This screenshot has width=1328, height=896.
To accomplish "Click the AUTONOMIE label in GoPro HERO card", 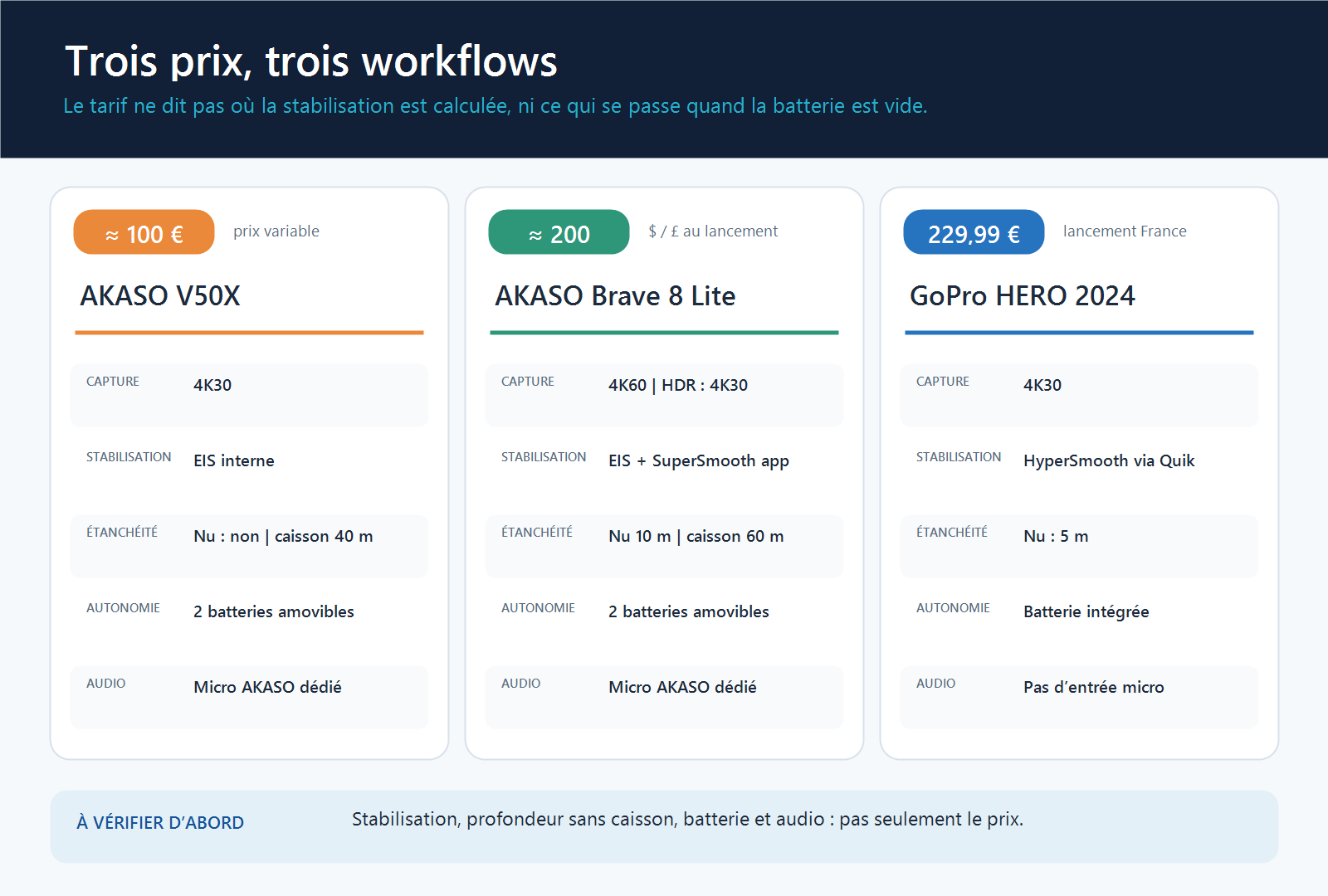I will coord(953,608).
